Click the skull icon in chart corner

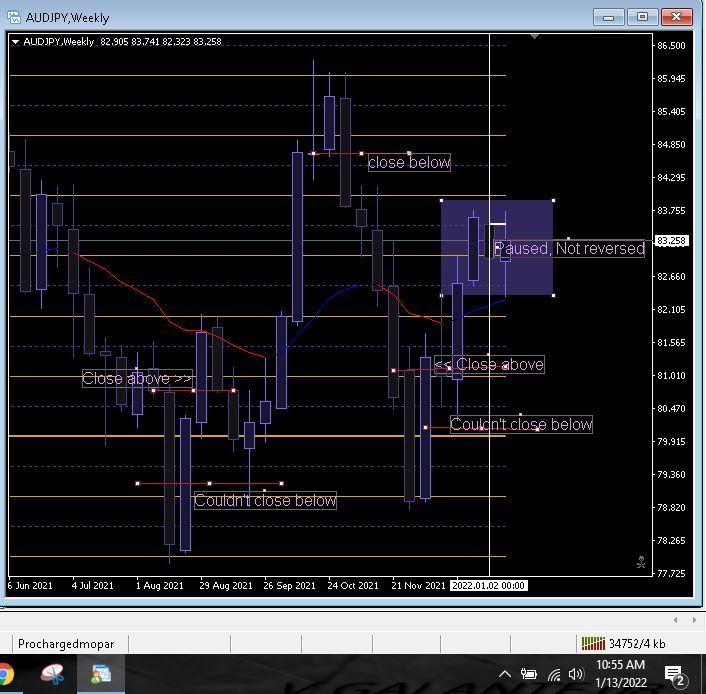point(641,562)
